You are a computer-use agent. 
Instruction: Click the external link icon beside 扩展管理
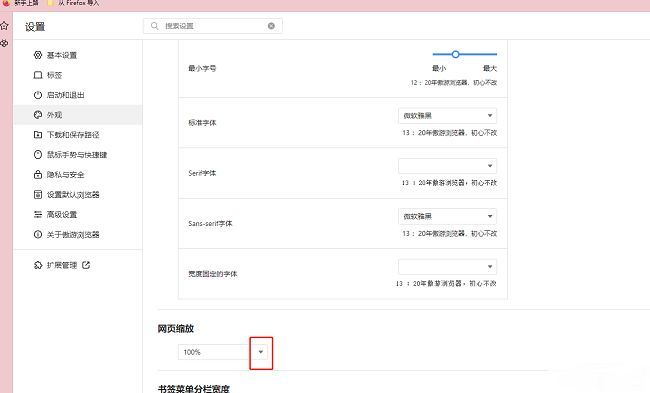tap(86, 265)
